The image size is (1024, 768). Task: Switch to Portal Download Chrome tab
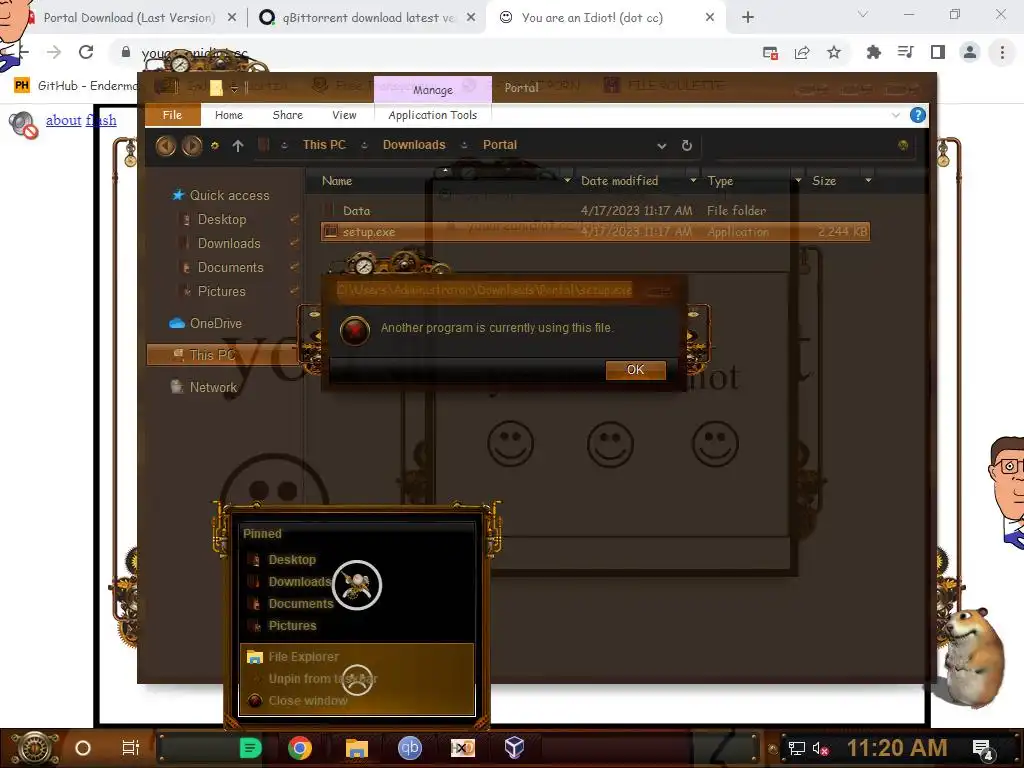(x=128, y=18)
